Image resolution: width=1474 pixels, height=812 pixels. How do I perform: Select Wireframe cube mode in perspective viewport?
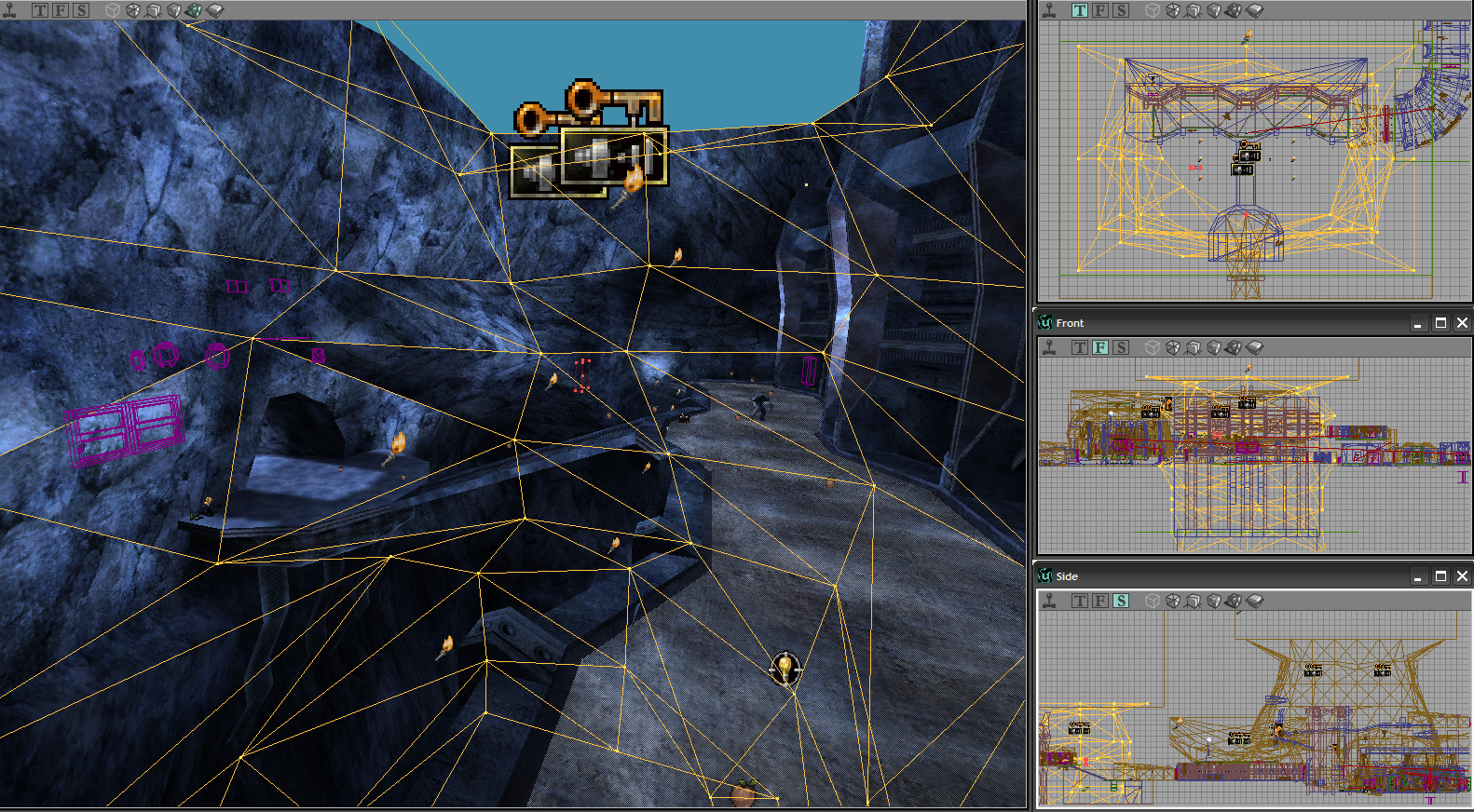(113, 10)
